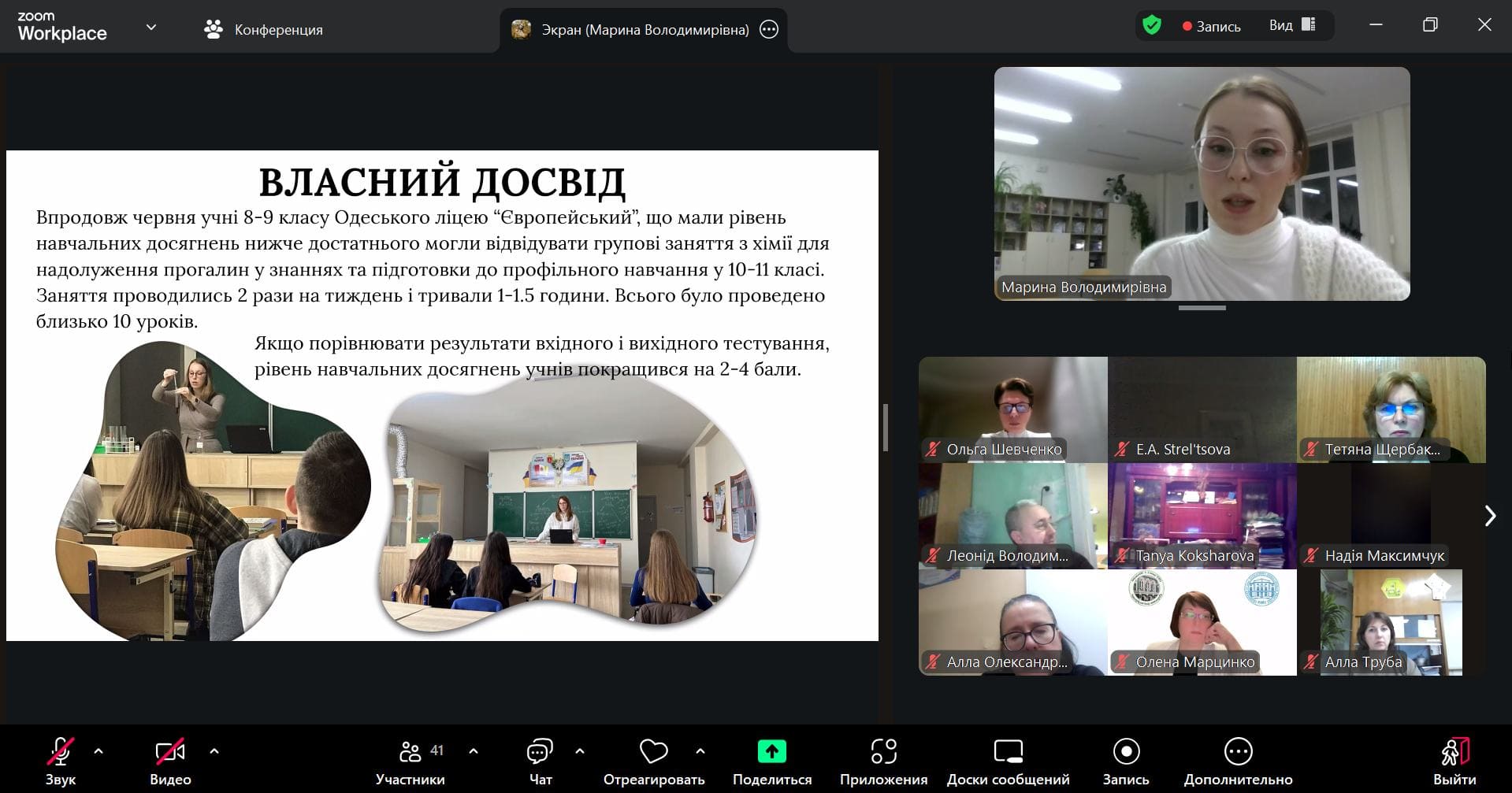
Task: Click the green encryption shield icon
Action: point(1152,26)
